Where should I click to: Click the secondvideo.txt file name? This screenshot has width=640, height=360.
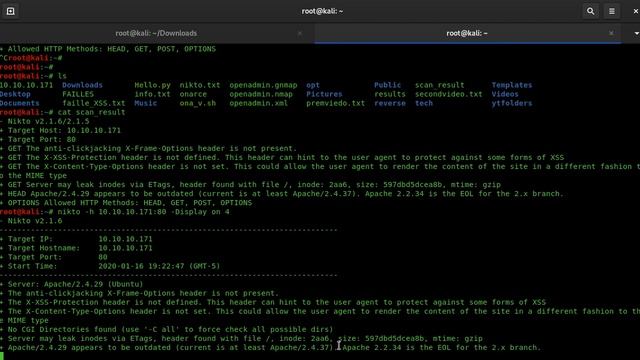click(449, 94)
